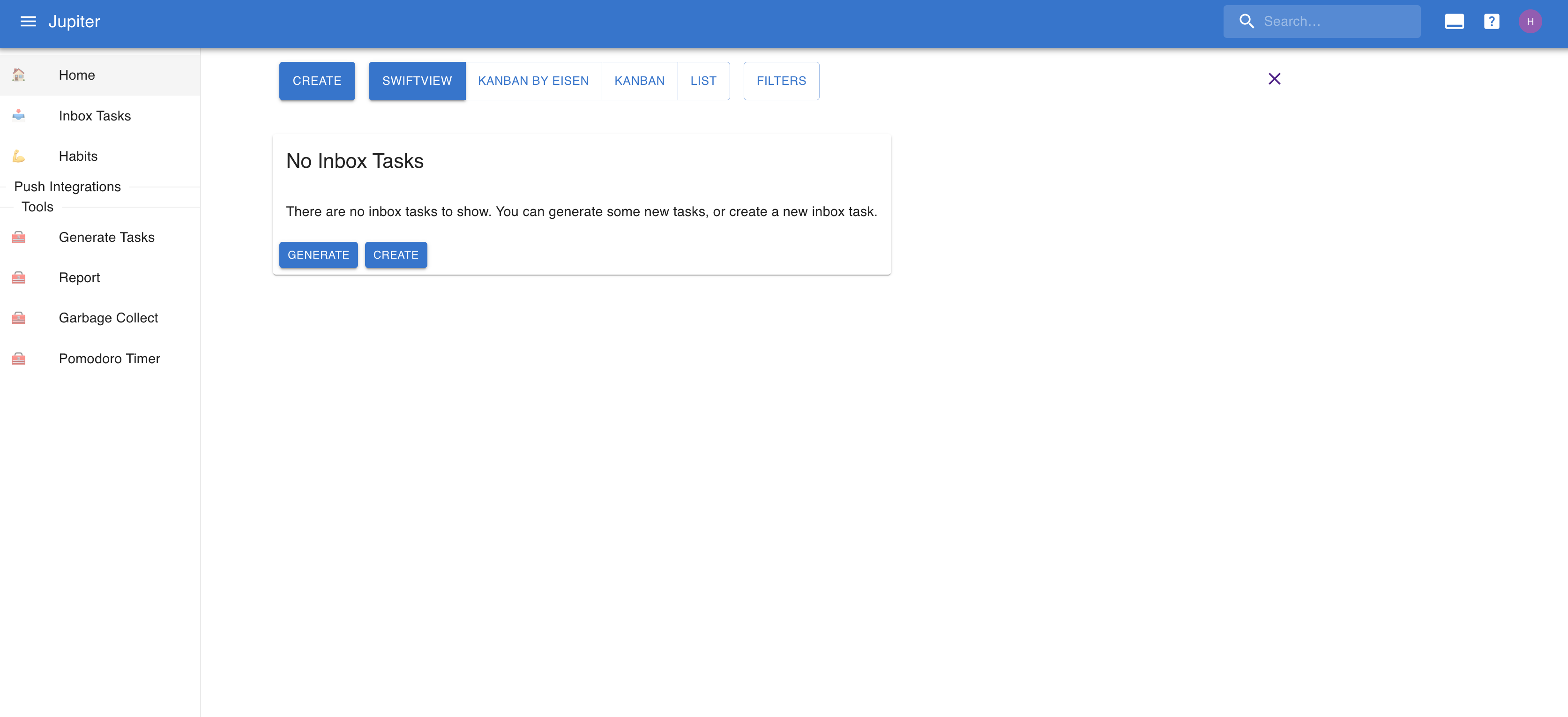The image size is (1568, 717).
Task: Click the Pomodoro Timer toolbox icon
Action: pyautogui.click(x=19, y=358)
